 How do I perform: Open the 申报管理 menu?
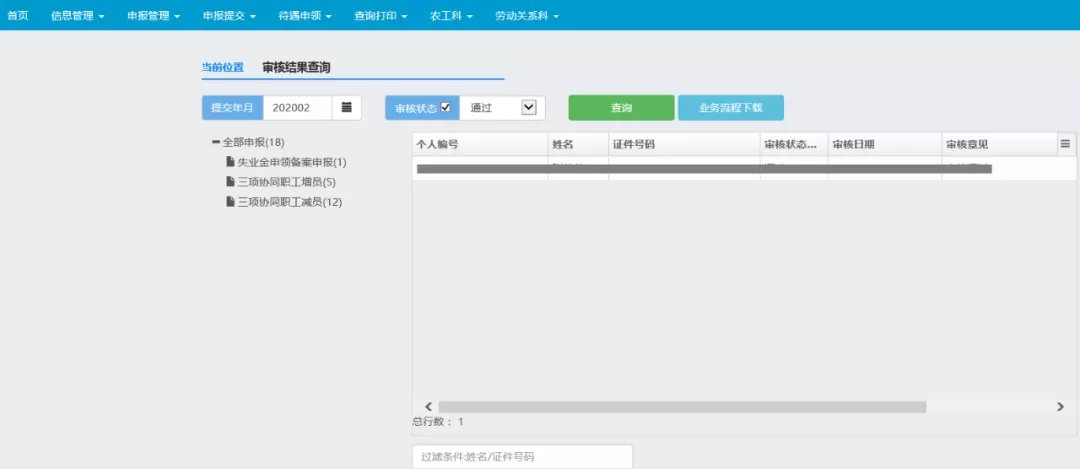[x=153, y=16]
